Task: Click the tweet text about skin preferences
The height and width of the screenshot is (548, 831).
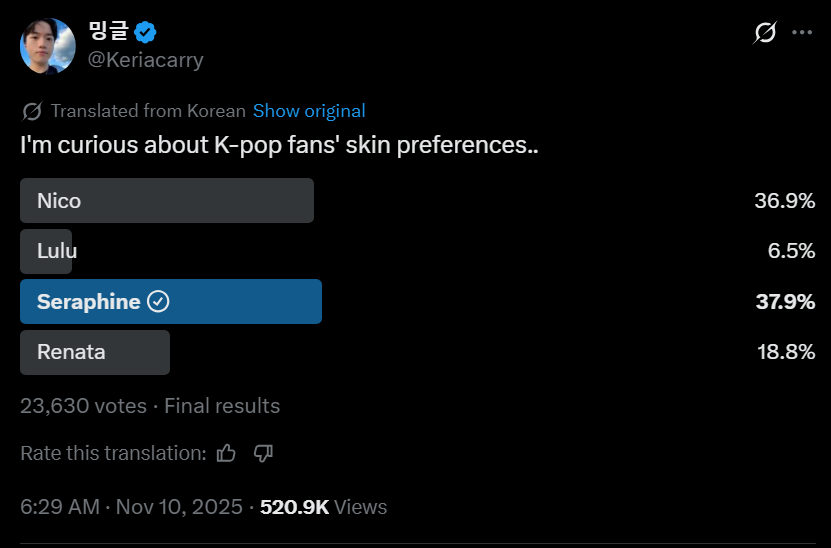Action: click(x=279, y=145)
